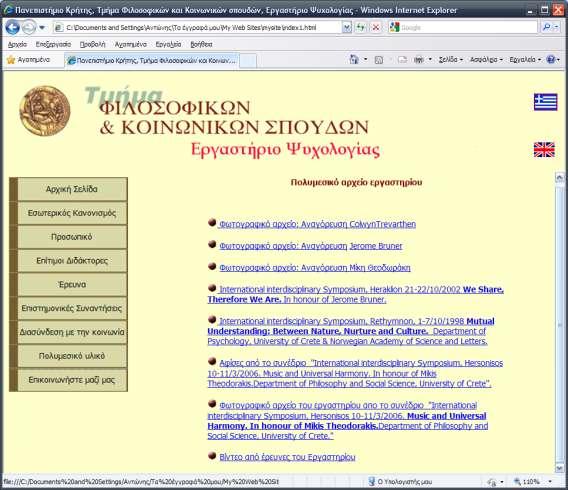
Task: Click the Print icon
Action: (x=419, y=60)
